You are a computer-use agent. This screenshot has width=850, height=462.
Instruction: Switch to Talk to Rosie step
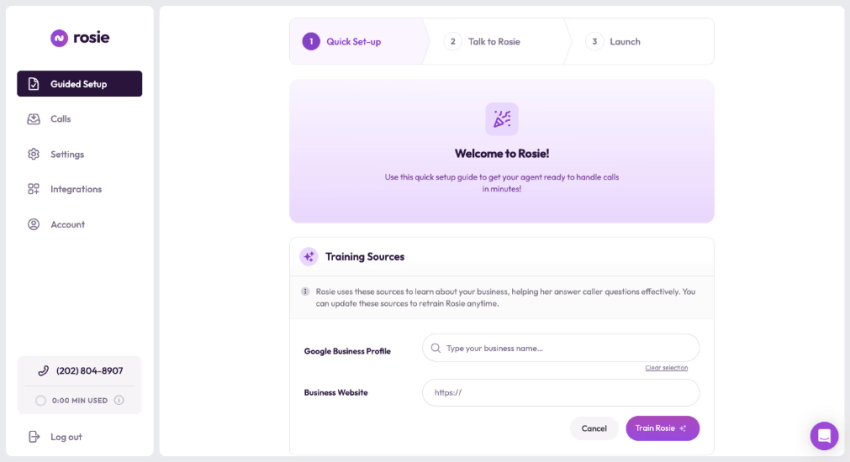pos(493,42)
